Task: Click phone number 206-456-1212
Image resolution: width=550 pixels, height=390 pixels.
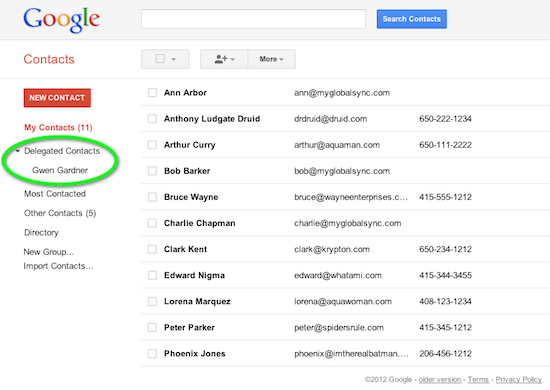Action: pos(445,354)
